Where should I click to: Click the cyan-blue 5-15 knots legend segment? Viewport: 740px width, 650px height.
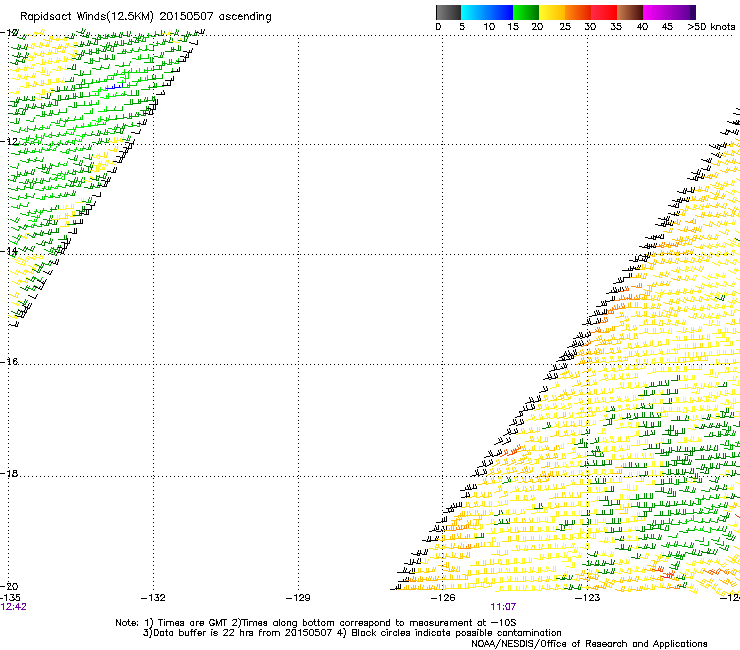(x=487, y=12)
